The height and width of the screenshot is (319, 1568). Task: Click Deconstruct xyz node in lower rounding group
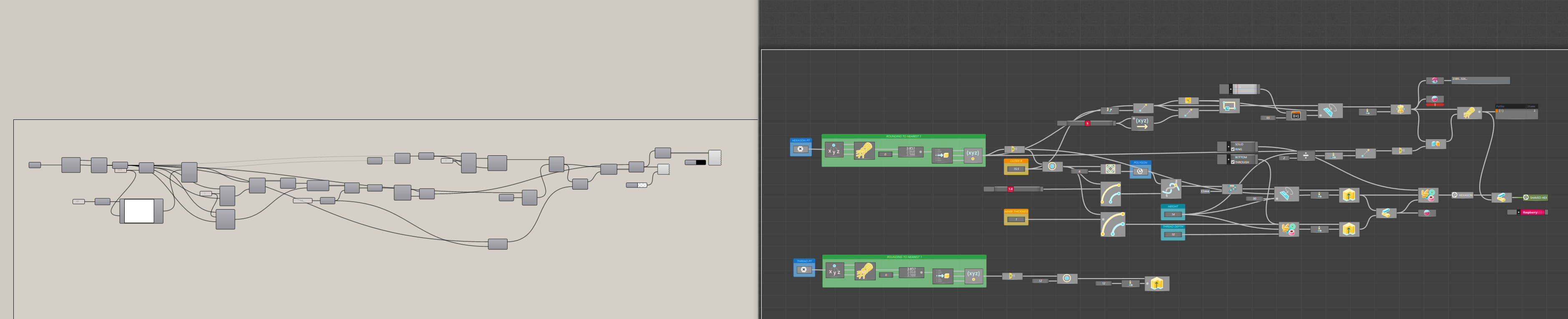pyautogui.click(x=834, y=271)
